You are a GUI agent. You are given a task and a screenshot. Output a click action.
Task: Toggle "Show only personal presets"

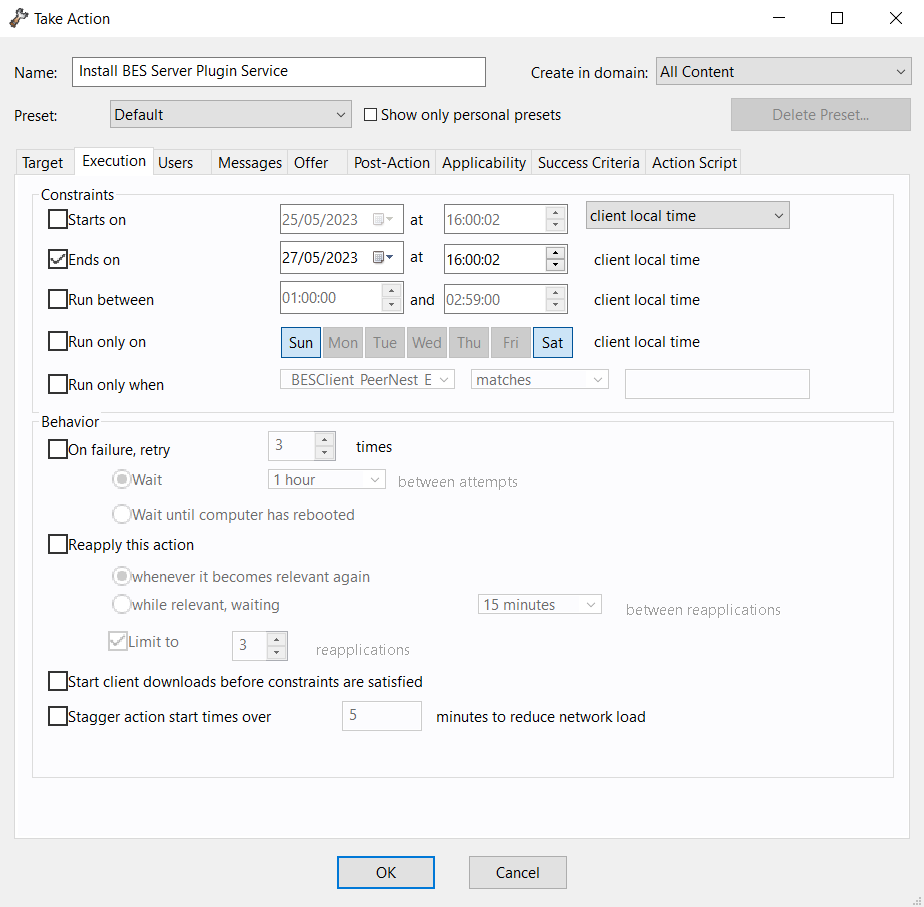tap(370, 115)
